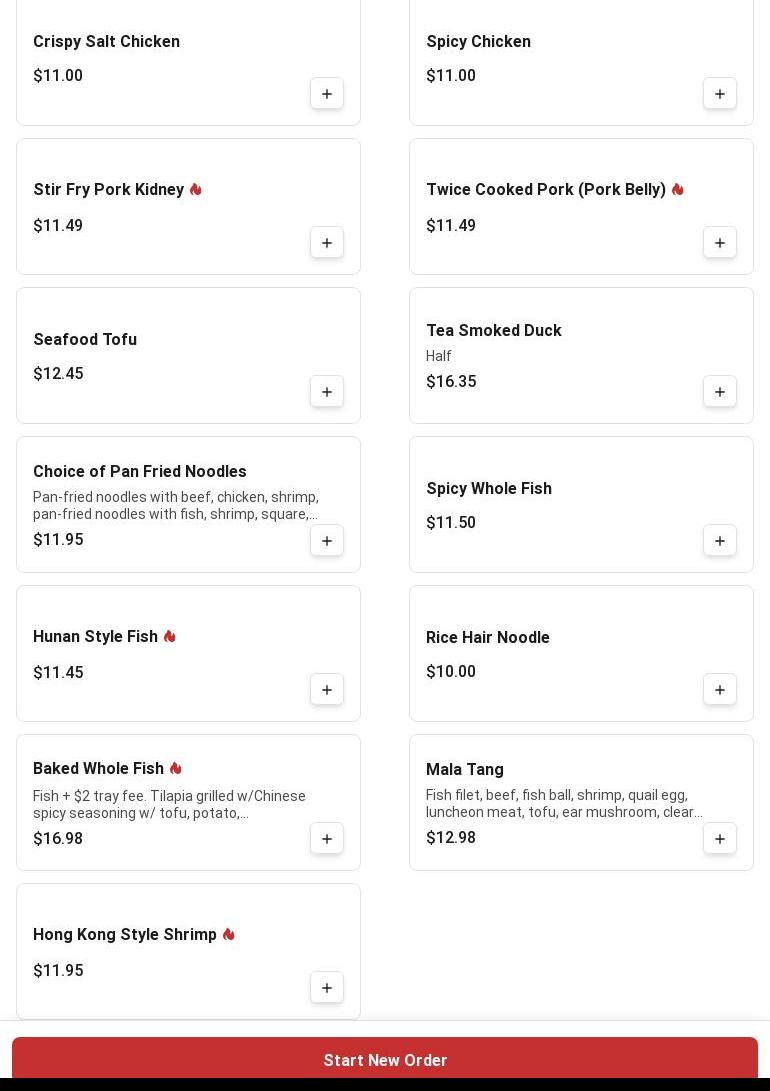
Task: Add Rice Hair Noodle using plus icon
Action: 720,690
